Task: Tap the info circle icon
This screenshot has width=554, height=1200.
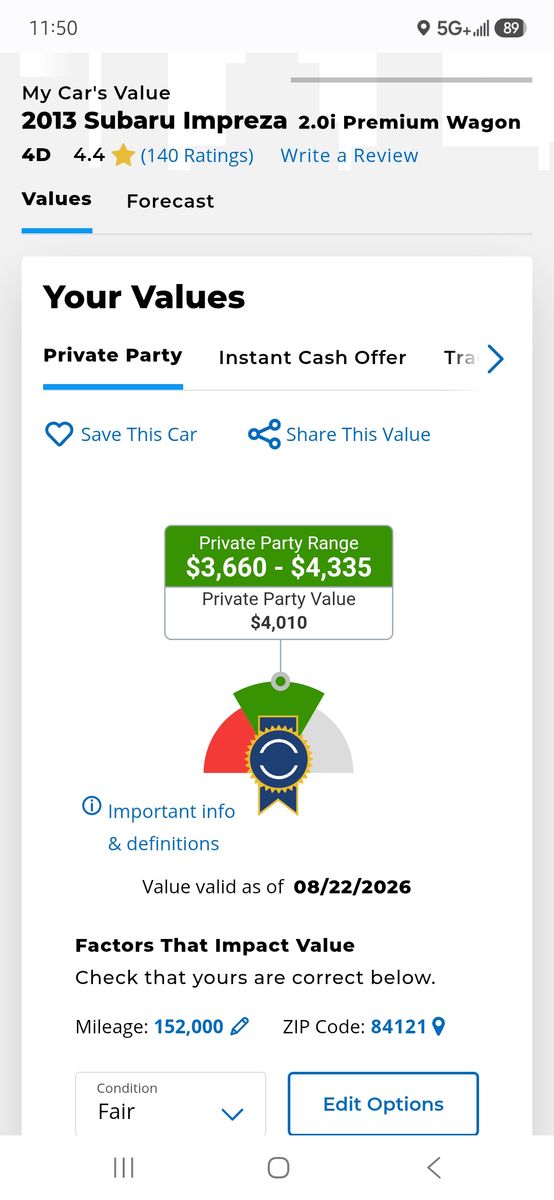Action: pyautogui.click(x=91, y=806)
